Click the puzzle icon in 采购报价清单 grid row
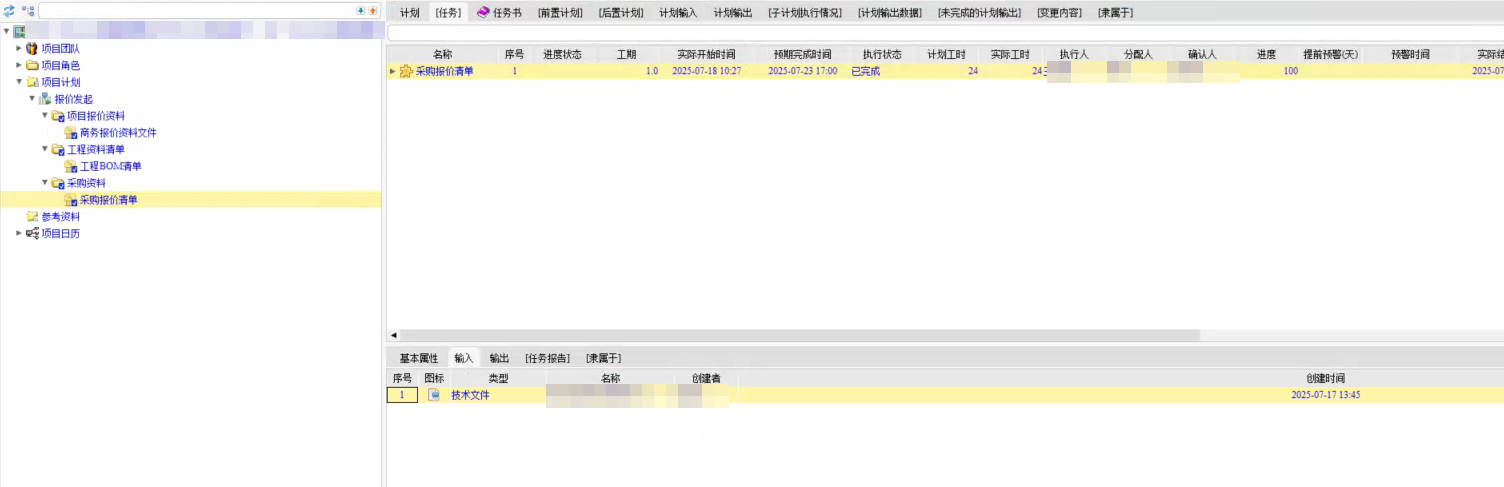 pyautogui.click(x=406, y=71)
